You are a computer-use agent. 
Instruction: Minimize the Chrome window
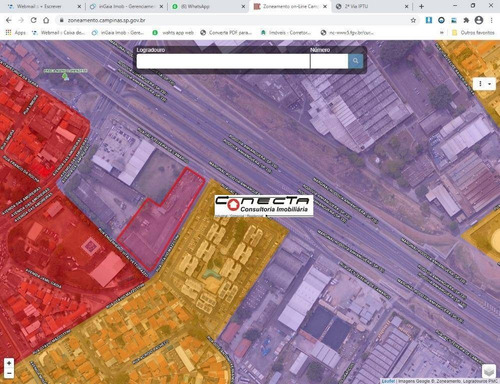[455, 6]
